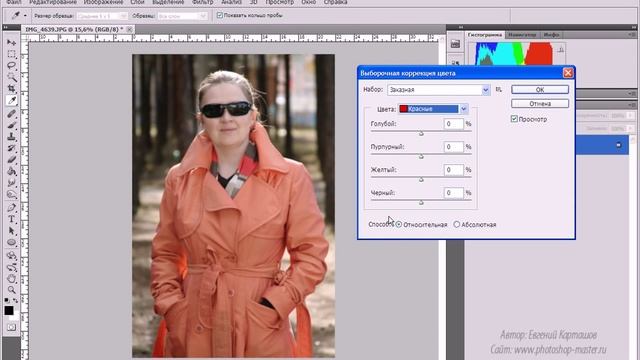Click the Голубой percentage input field
The image size is (640, 360).
[453, 124]
